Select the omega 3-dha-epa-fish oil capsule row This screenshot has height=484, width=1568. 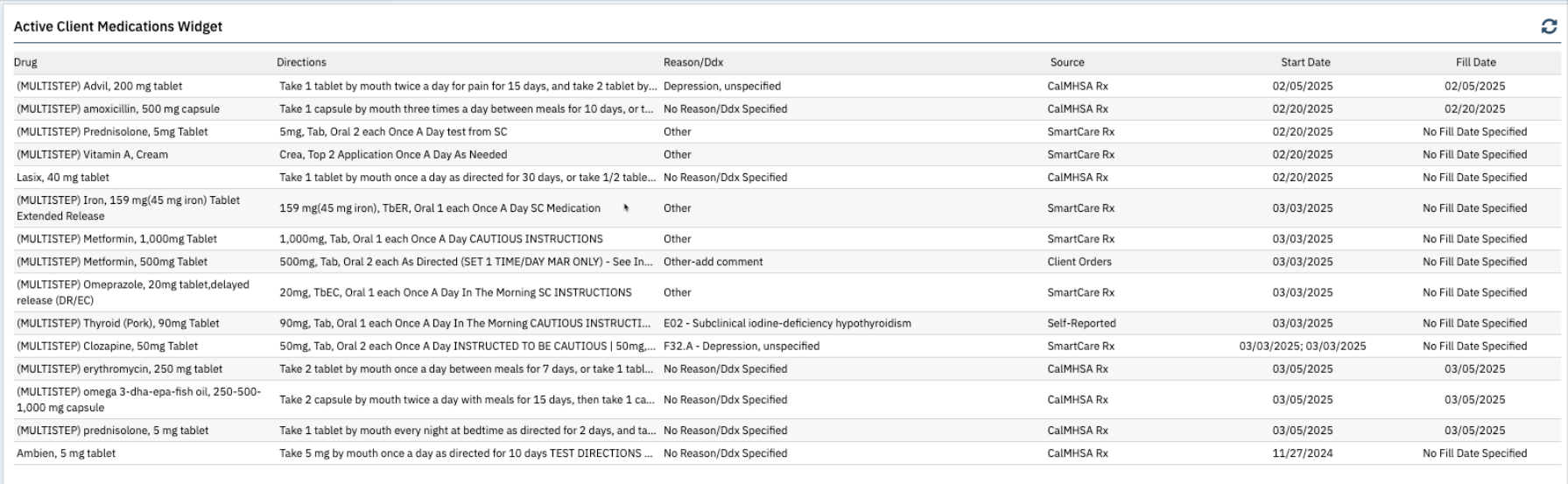tap(138, 399)
